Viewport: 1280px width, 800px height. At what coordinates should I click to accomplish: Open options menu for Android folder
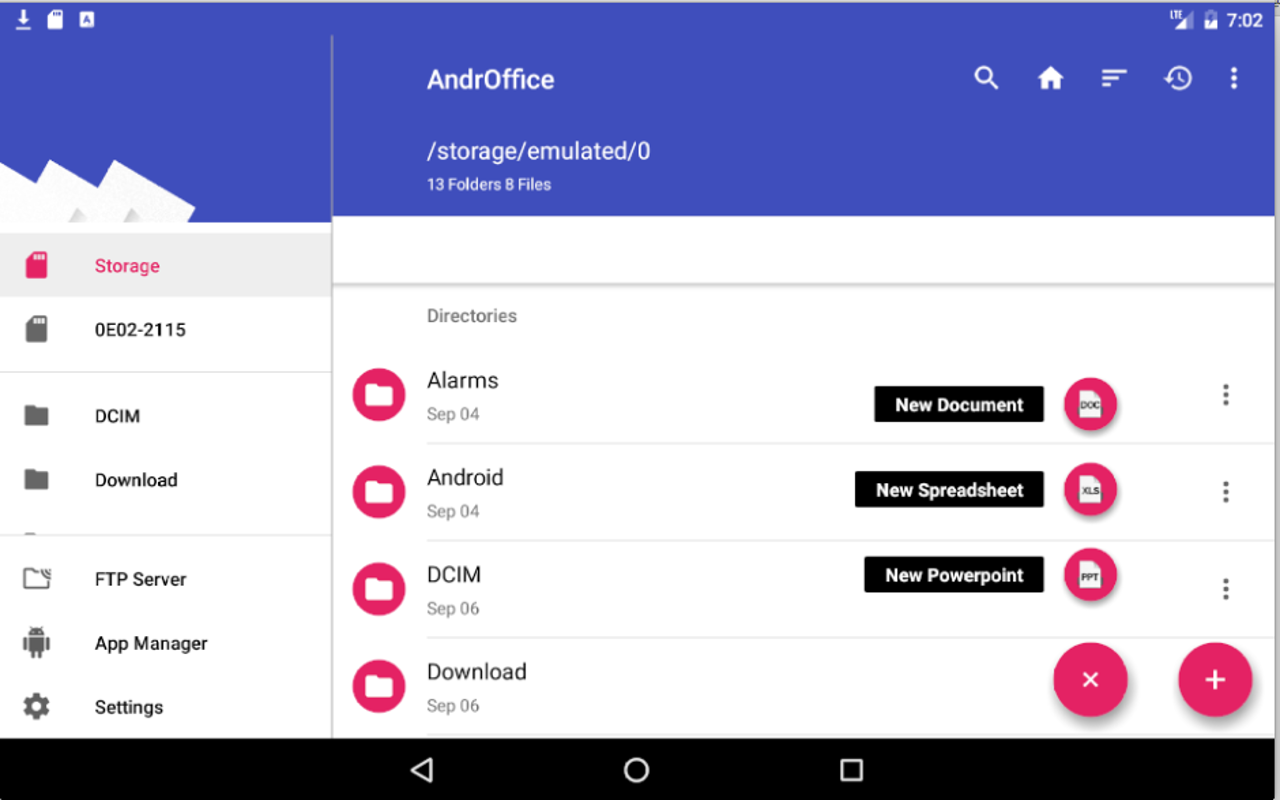tap(1226, 492)
